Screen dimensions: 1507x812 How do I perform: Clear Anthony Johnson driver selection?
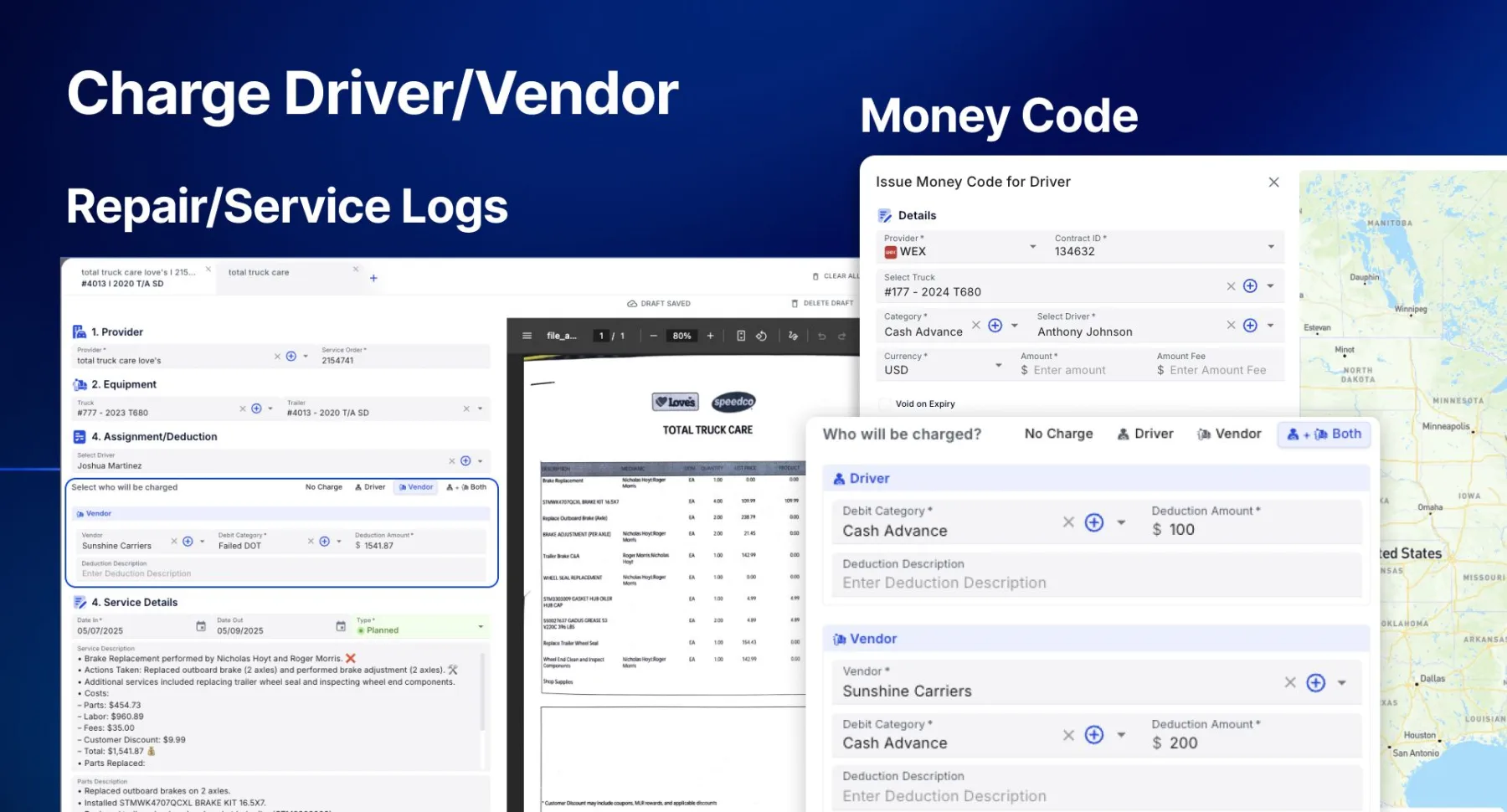[x=1231, y=325]
